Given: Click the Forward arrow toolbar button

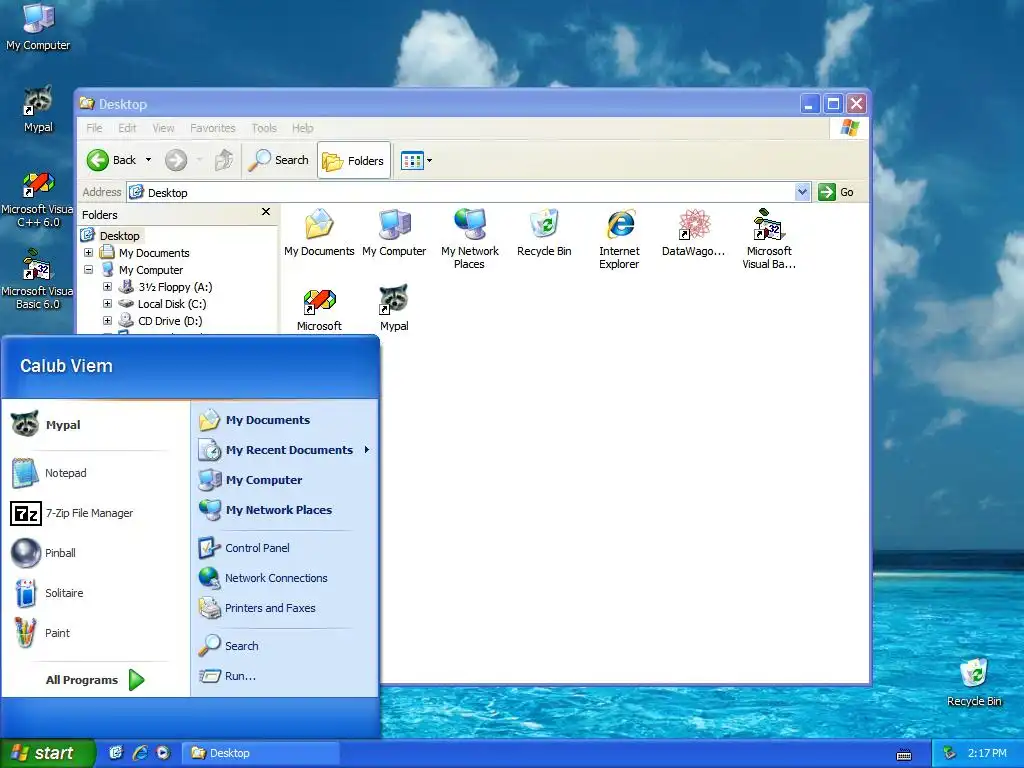Looking at the screenshot, I should pyautogui.click(x=176, y=160).
